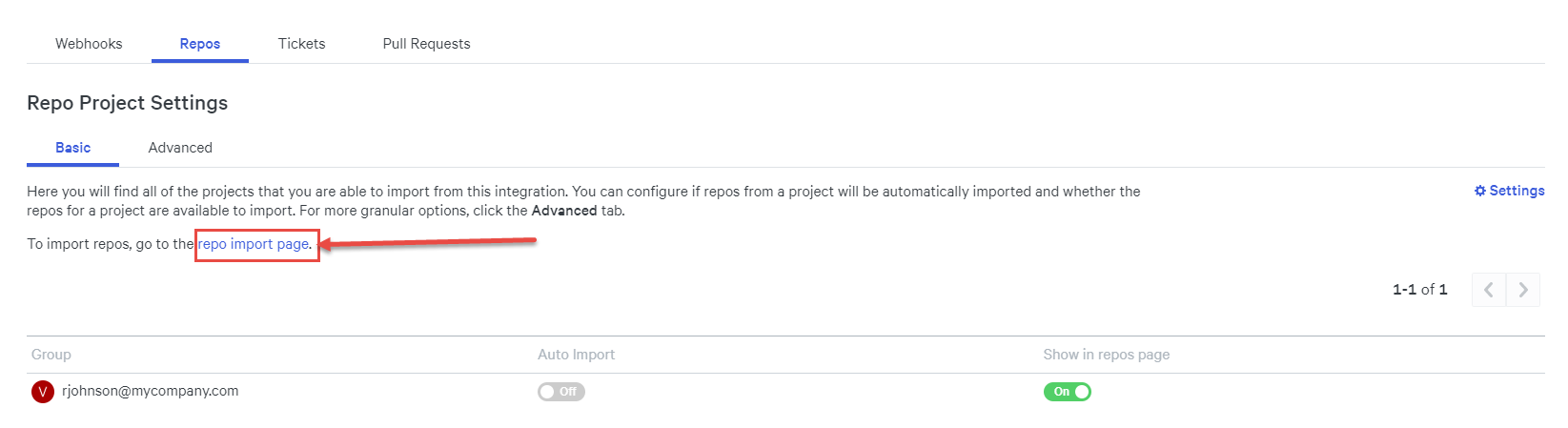This screenshot has height=428, width=1568.
Task: Click the Group column header
Action: [51, 355]
